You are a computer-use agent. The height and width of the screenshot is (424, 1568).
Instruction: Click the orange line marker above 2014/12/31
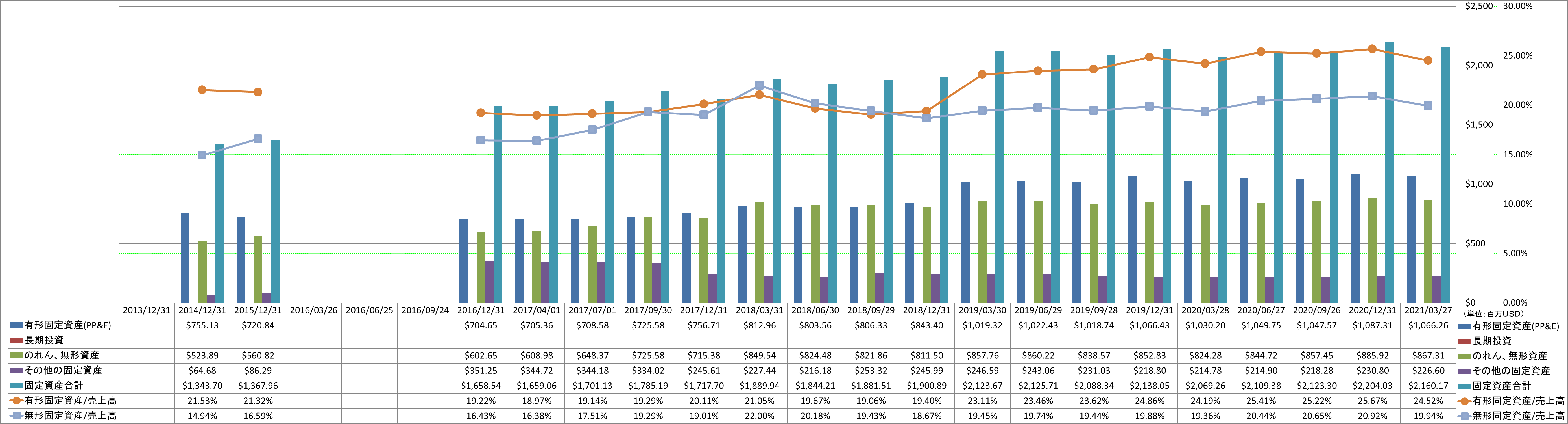(202, 90)
